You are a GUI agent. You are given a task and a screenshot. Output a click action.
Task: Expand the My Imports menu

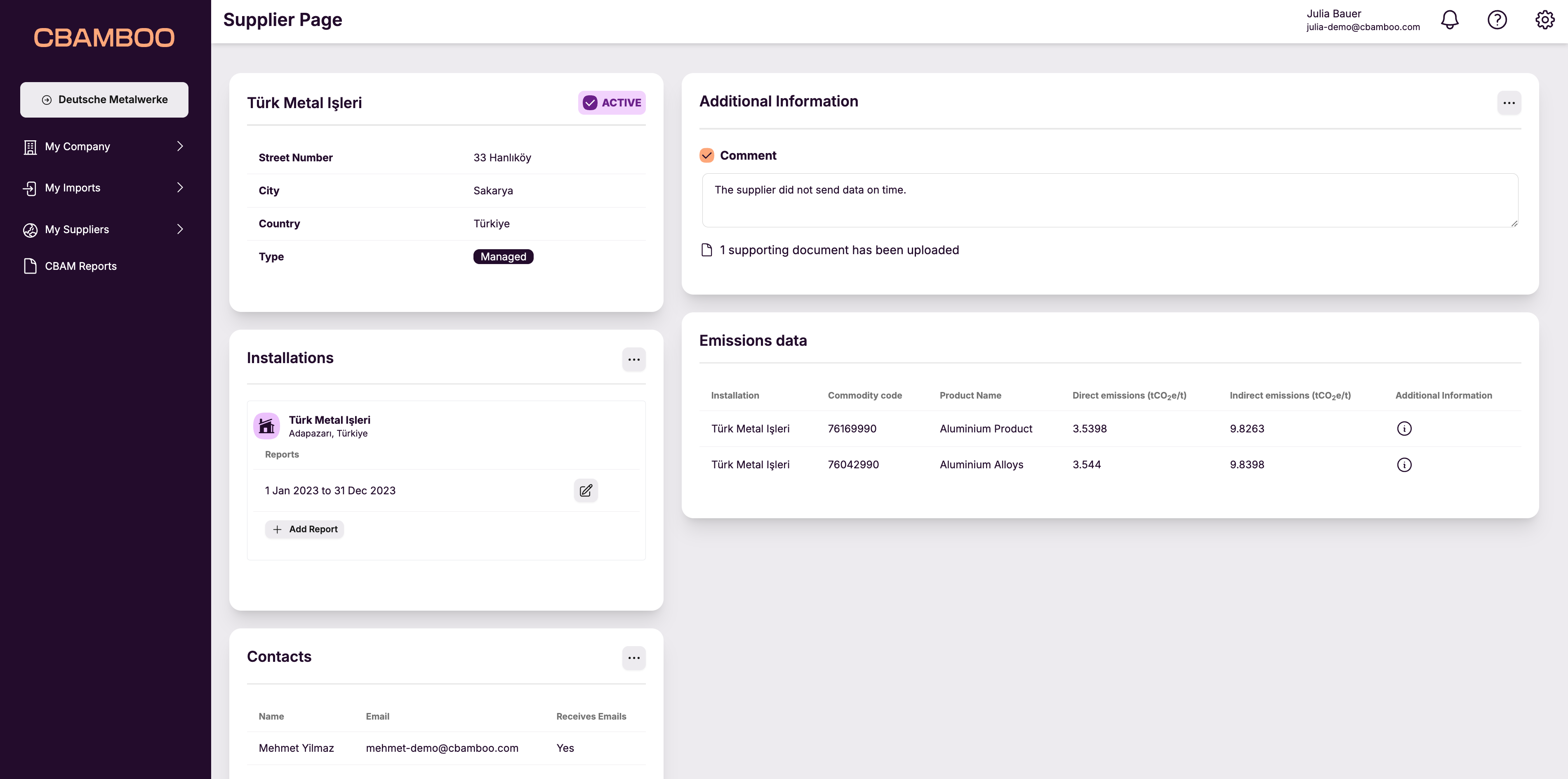[x=179, y=188]
